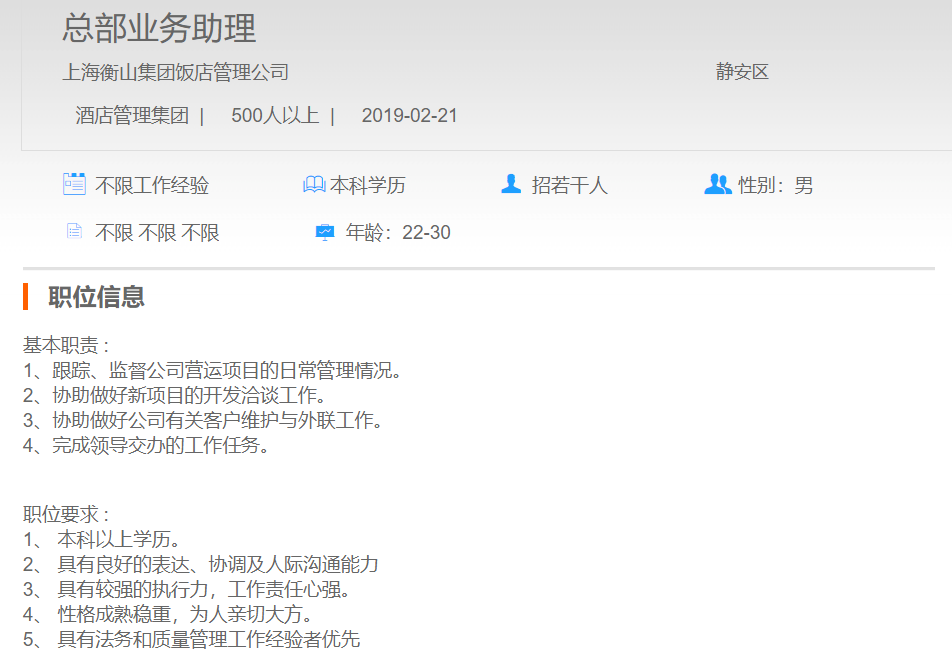Click the open book icon beside 本科学历
Viewport: 952px width, 662px height.
[x=314, y=185]
